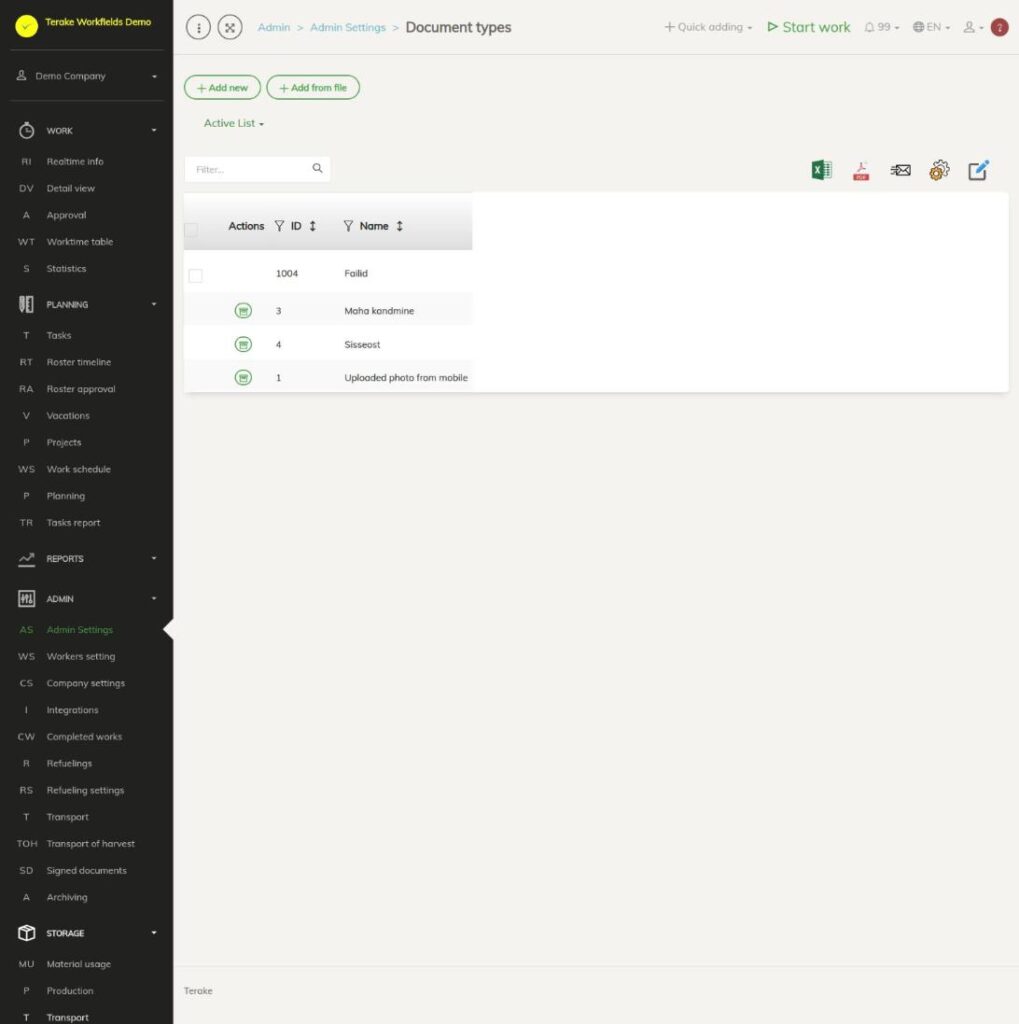The height and width of the screenshot is (1024, 1019).
Task: Sort the table by Name column
Action: tap(400, 226)
